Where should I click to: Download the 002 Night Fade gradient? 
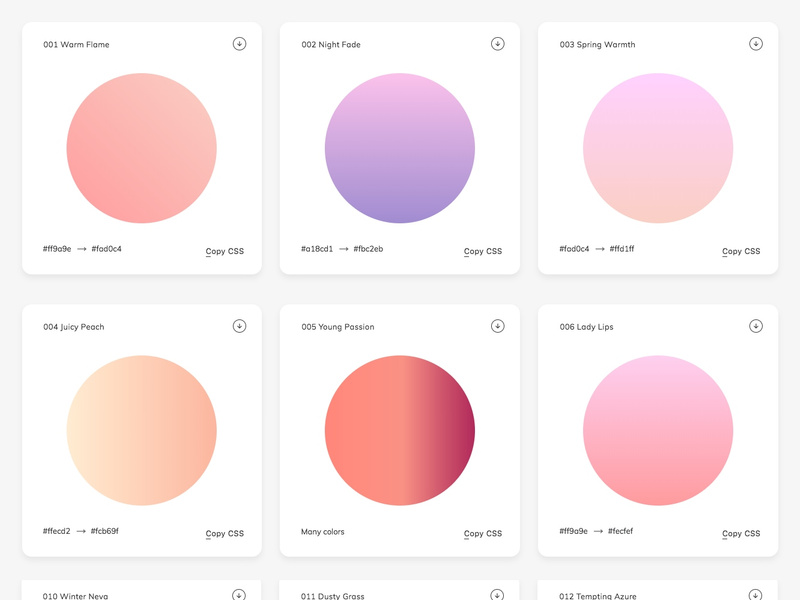click(x=497, y=44)
